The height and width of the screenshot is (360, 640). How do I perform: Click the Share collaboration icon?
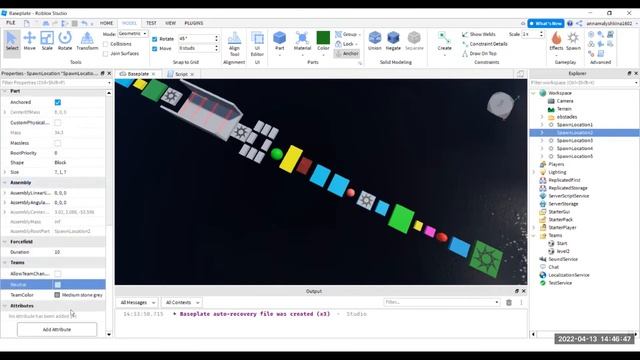(x=579, y=23)
